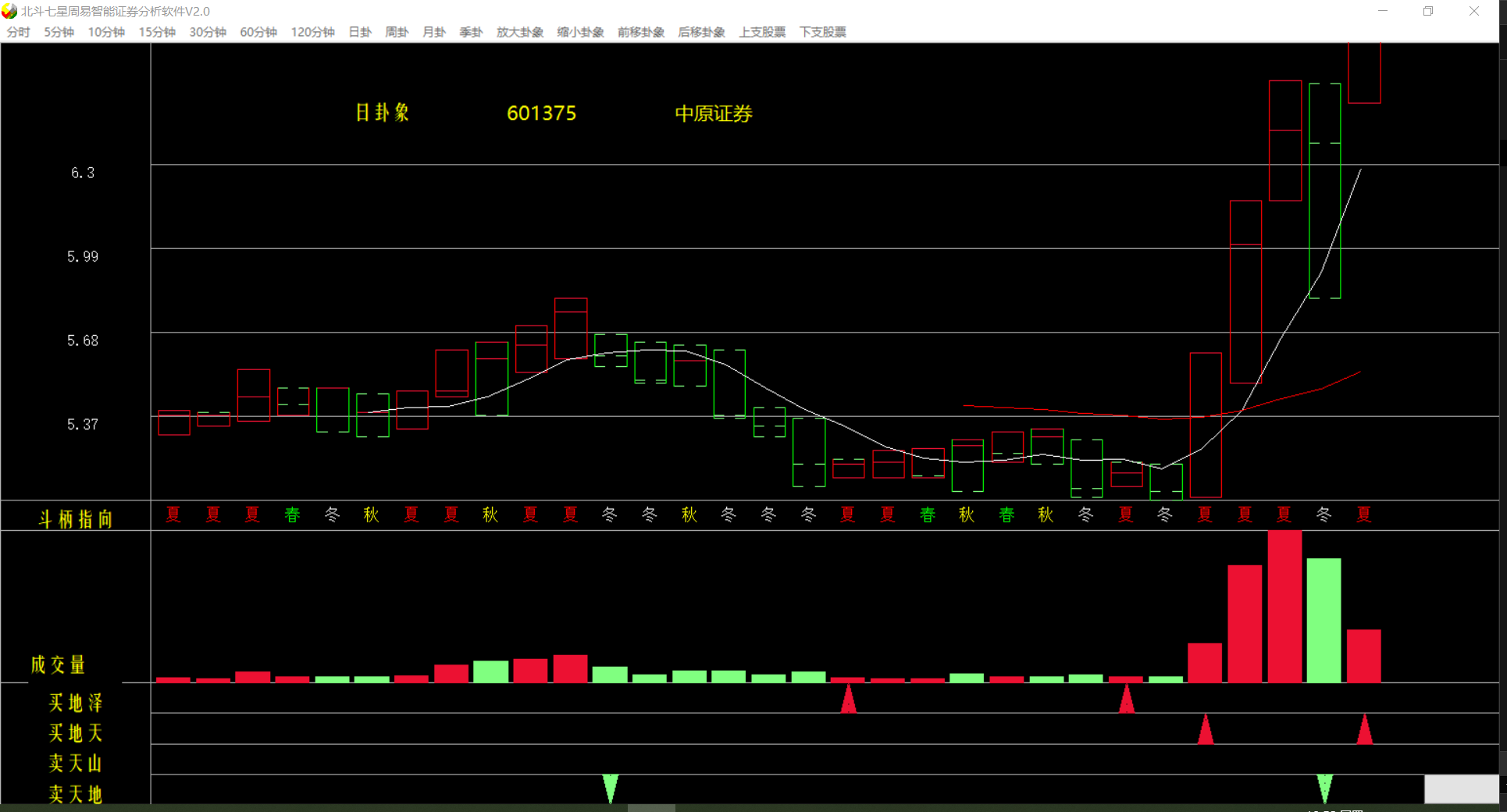1507x812 pixels.
Task: Click the last 夏 season marker
Action: 1364,515
